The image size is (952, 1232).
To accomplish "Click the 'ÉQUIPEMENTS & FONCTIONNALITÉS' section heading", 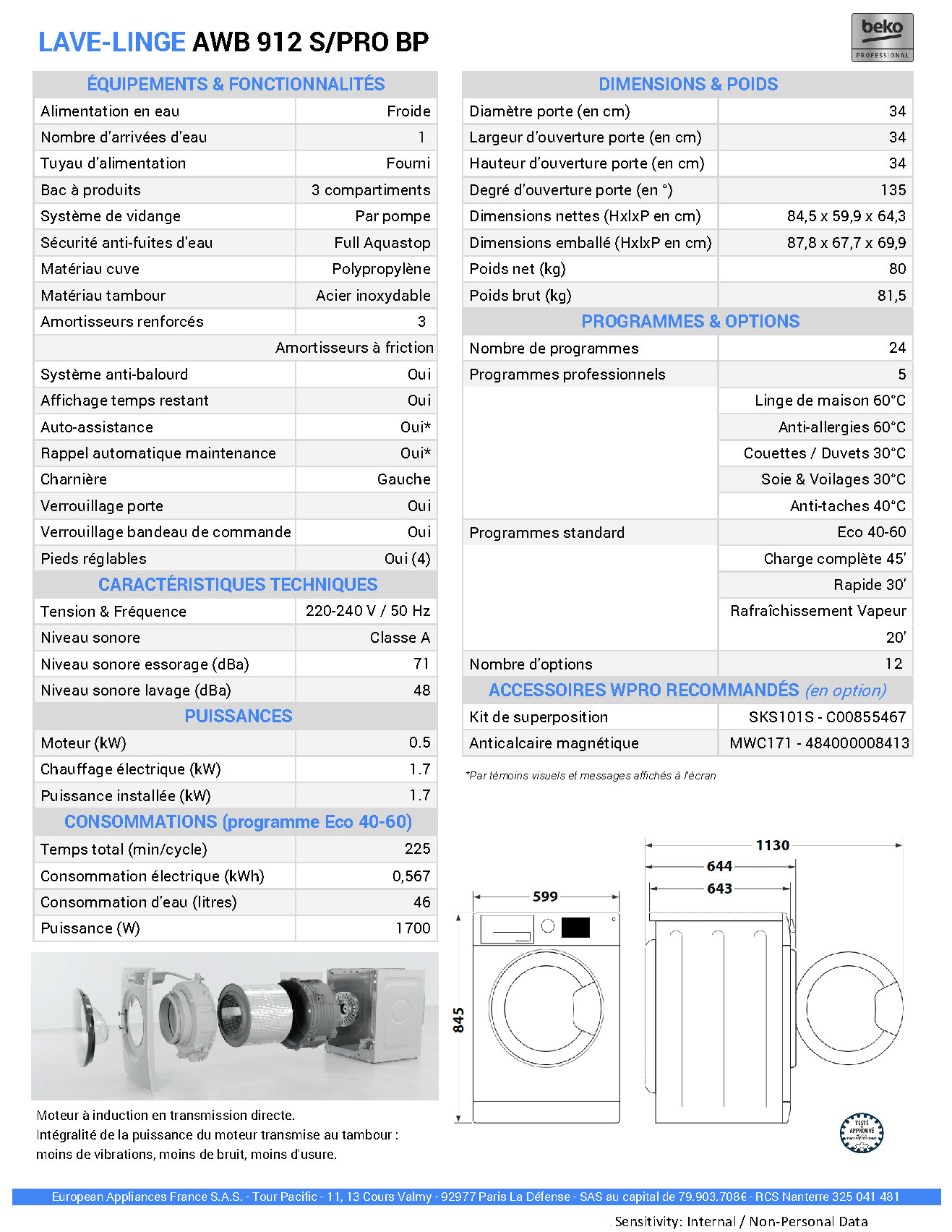I will 236,84.
